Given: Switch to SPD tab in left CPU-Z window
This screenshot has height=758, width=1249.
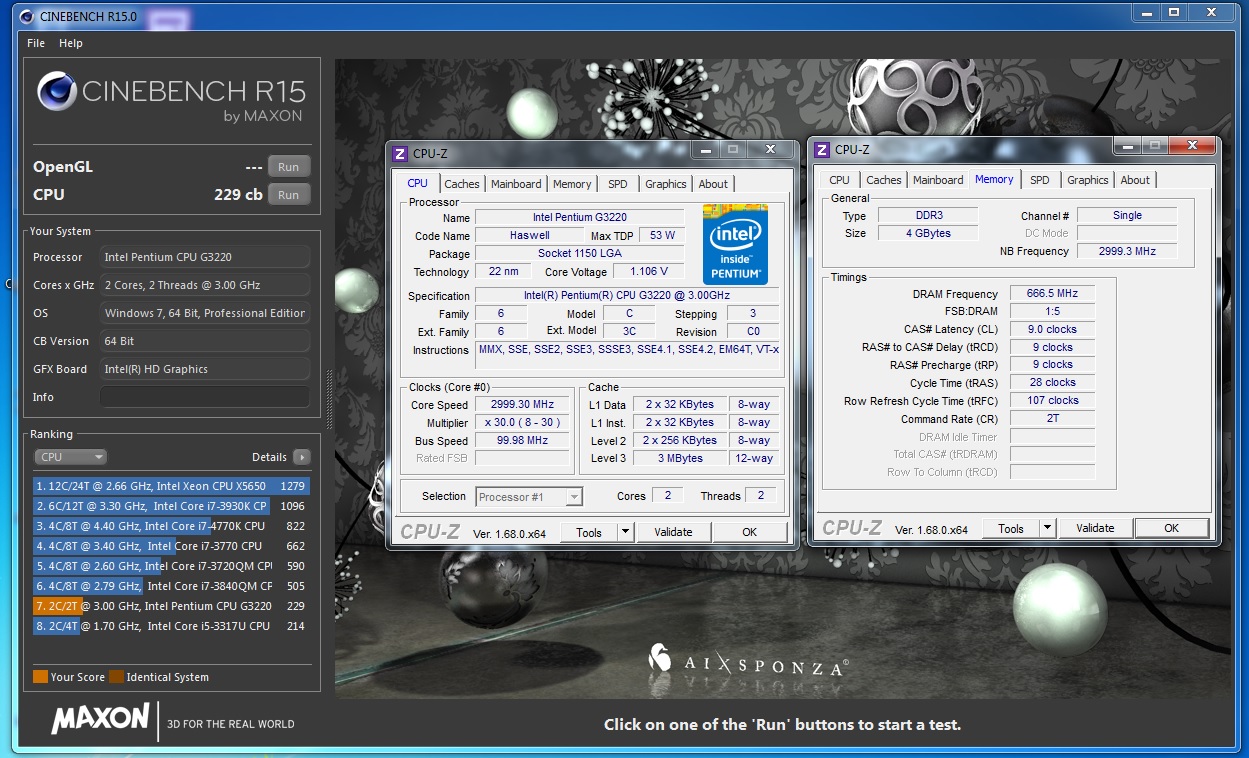Looking at the screenshot, I should coord(618,184).
